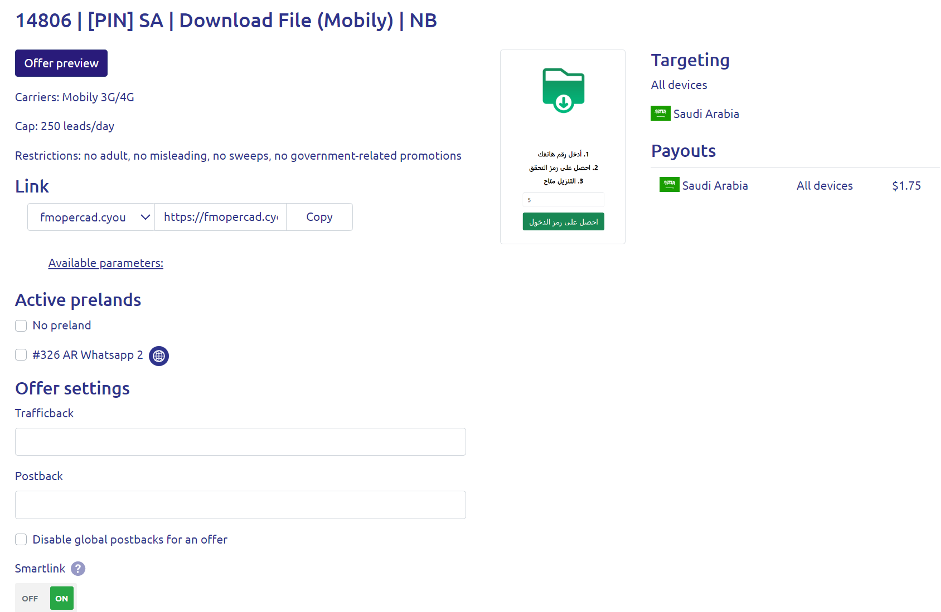Enable the No preland checkbox
The width and height of the screenshot is (941, 612).
(x=21, y=326)
